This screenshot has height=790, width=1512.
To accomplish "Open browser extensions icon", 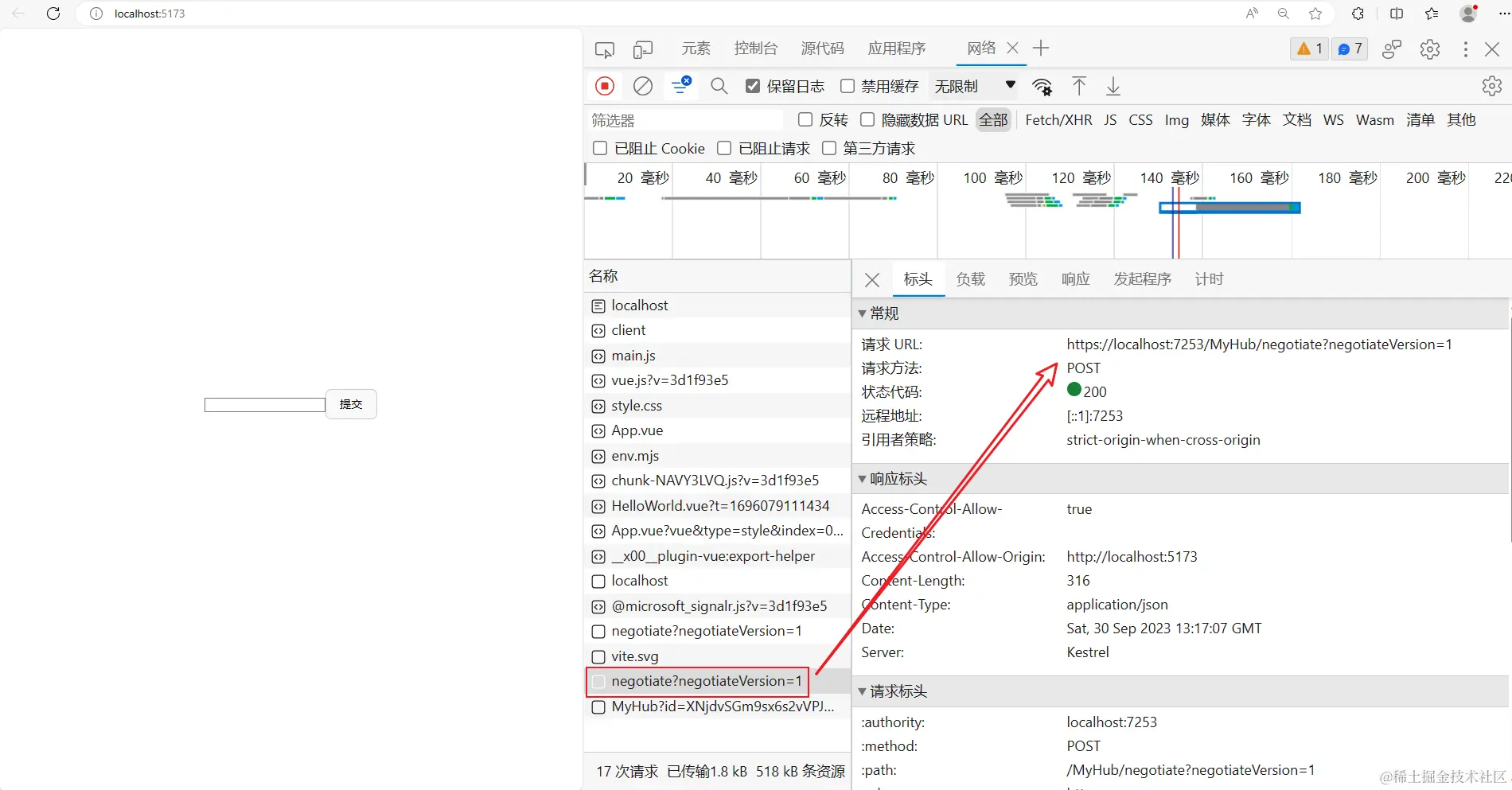I will click(1358, 14).
